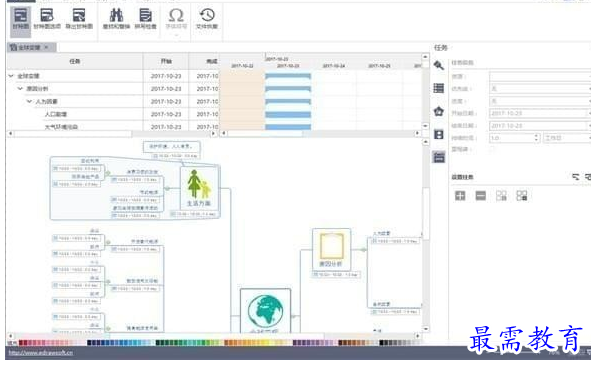Click the remove task minus icon
This screenshot has height=370, width=591.
tap(481, 196)
